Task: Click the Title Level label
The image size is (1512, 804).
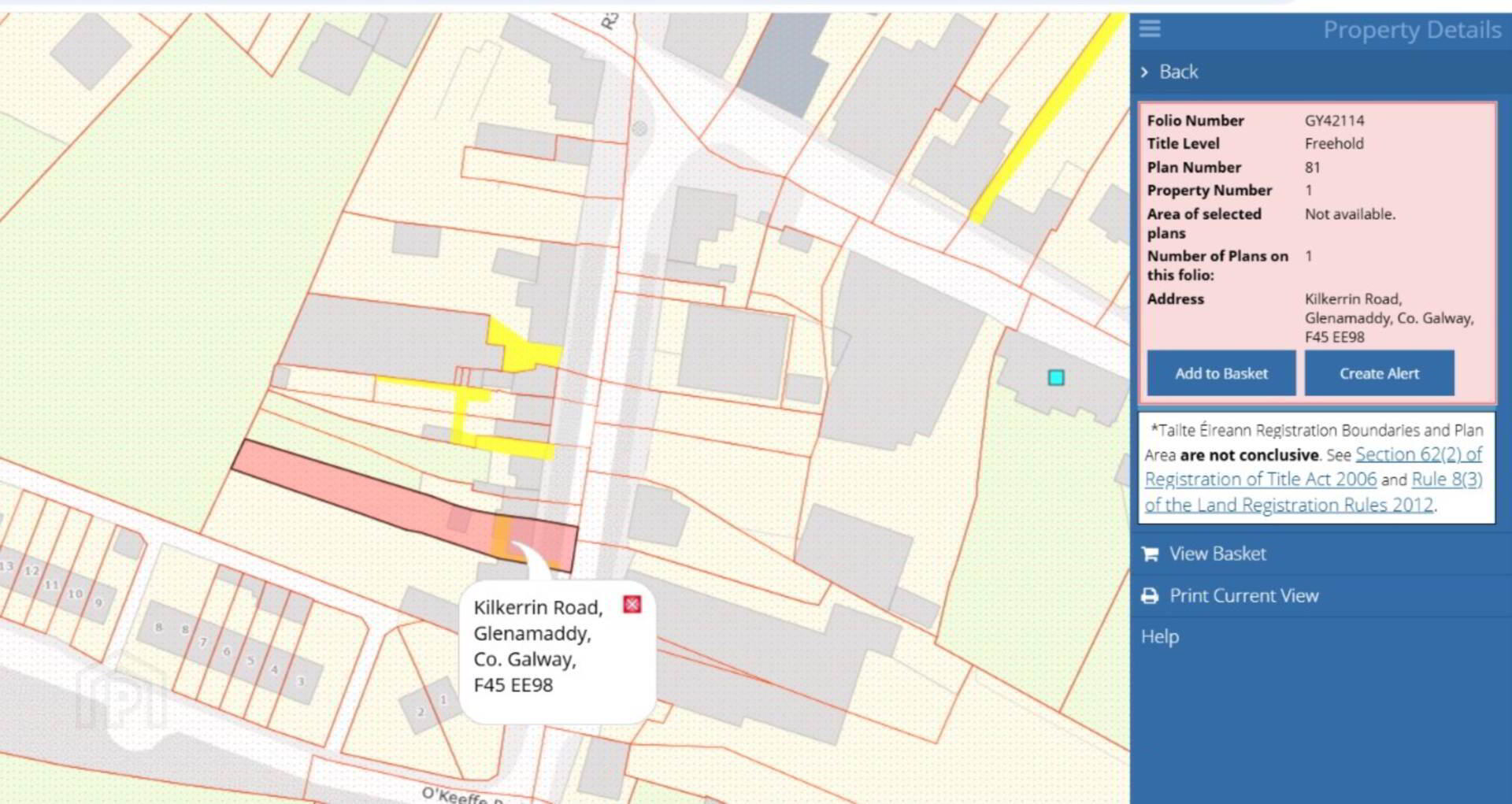Action: [x=1183, y=143]
